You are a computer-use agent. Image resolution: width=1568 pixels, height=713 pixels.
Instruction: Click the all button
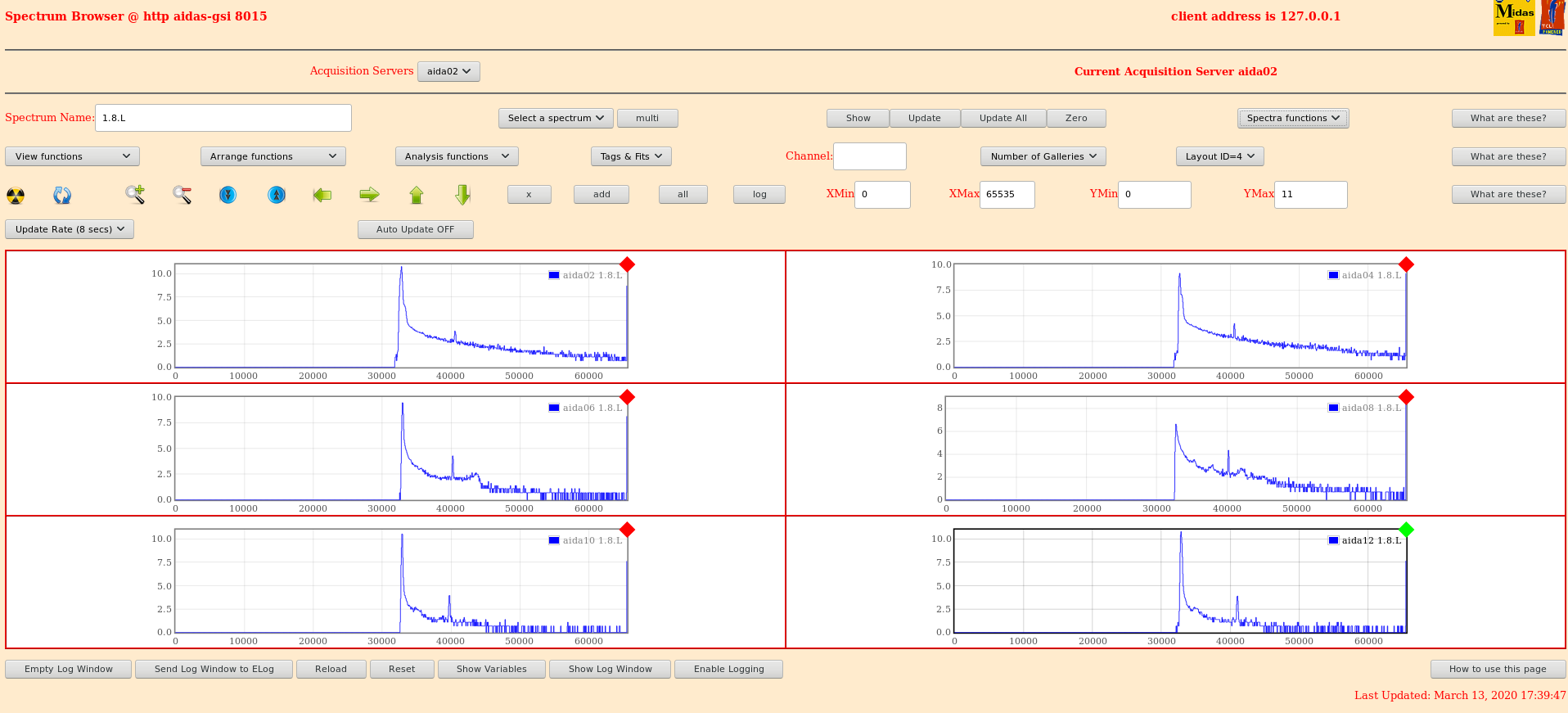(683, 195)
